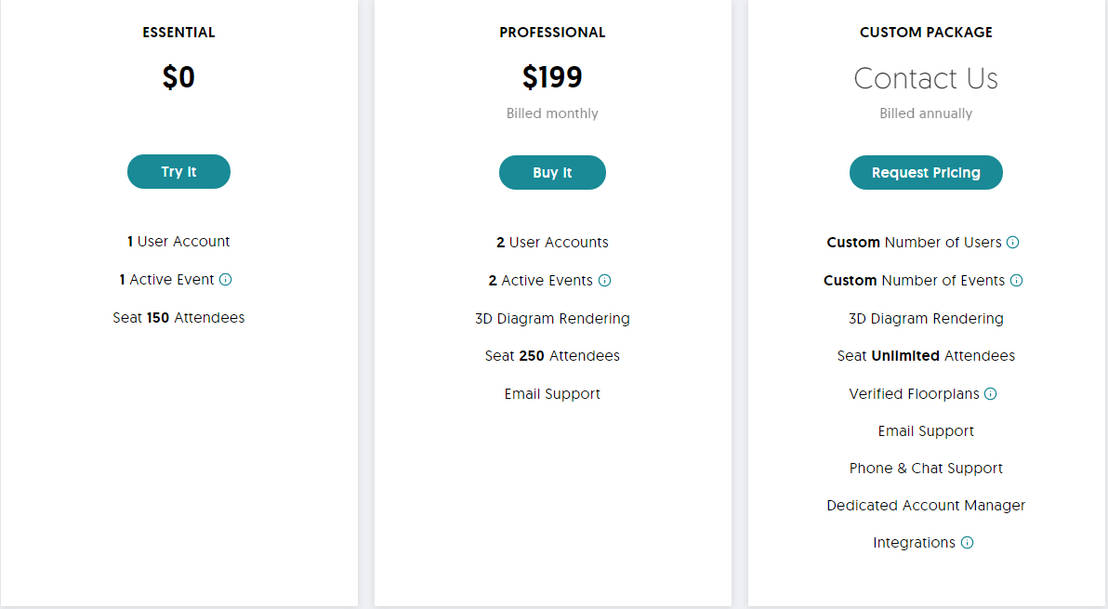Click Billed annually under Custom Package
Screen dimensions: 1108x609
[925, 113]
